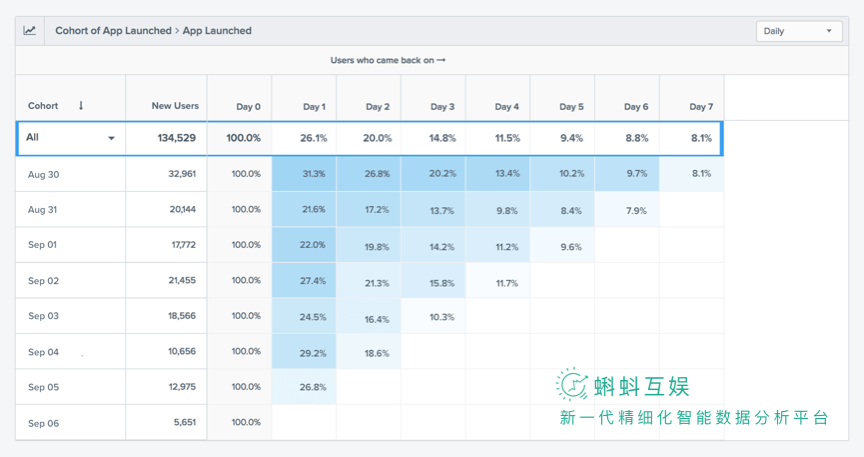Click the 20.0% Day 2 value in All row
Viewport: 864px width, 457px height.
377,138
